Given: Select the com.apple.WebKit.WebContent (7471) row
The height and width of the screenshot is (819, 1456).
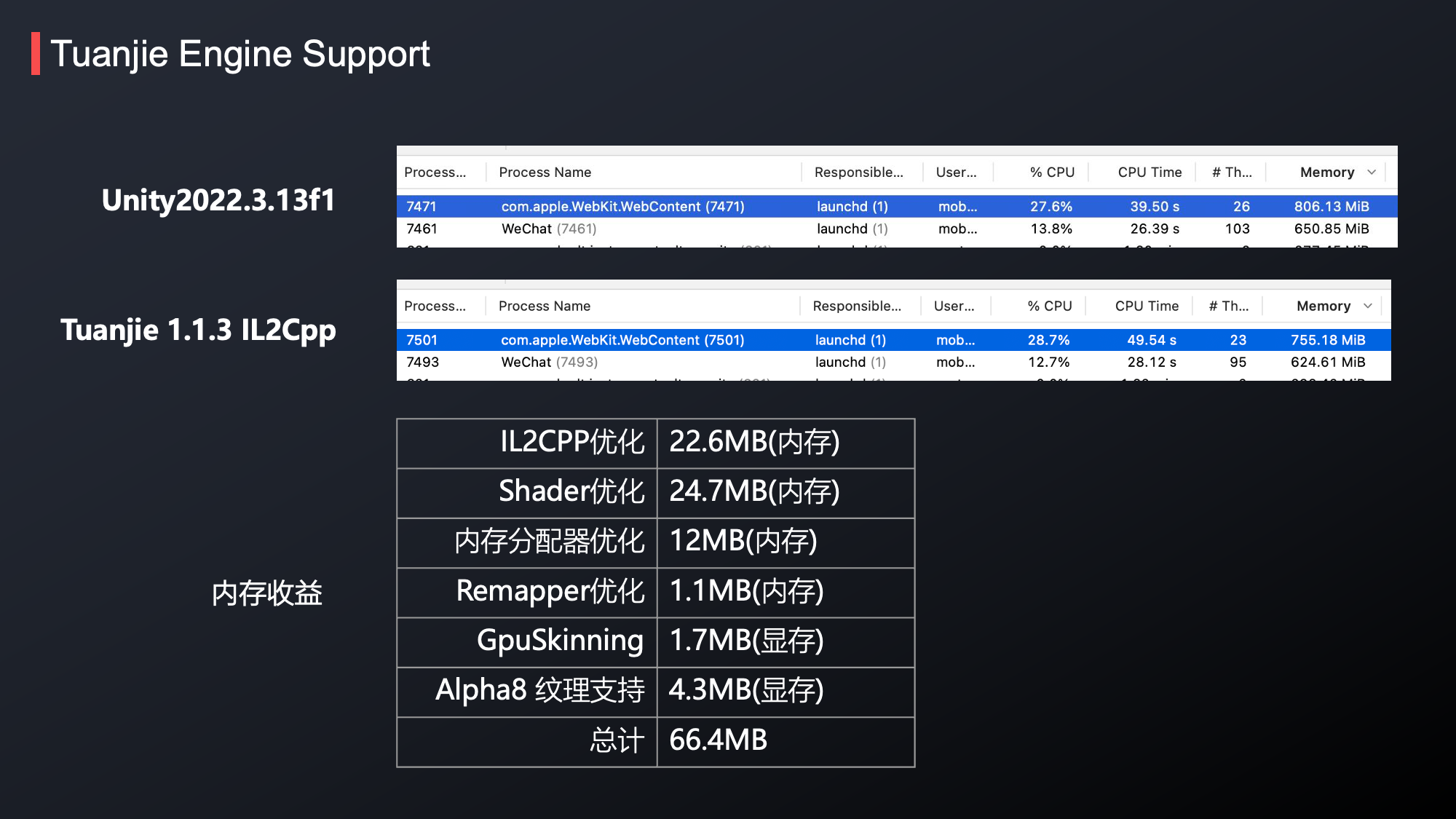Looking at the screenshot, I should (622, 207).
